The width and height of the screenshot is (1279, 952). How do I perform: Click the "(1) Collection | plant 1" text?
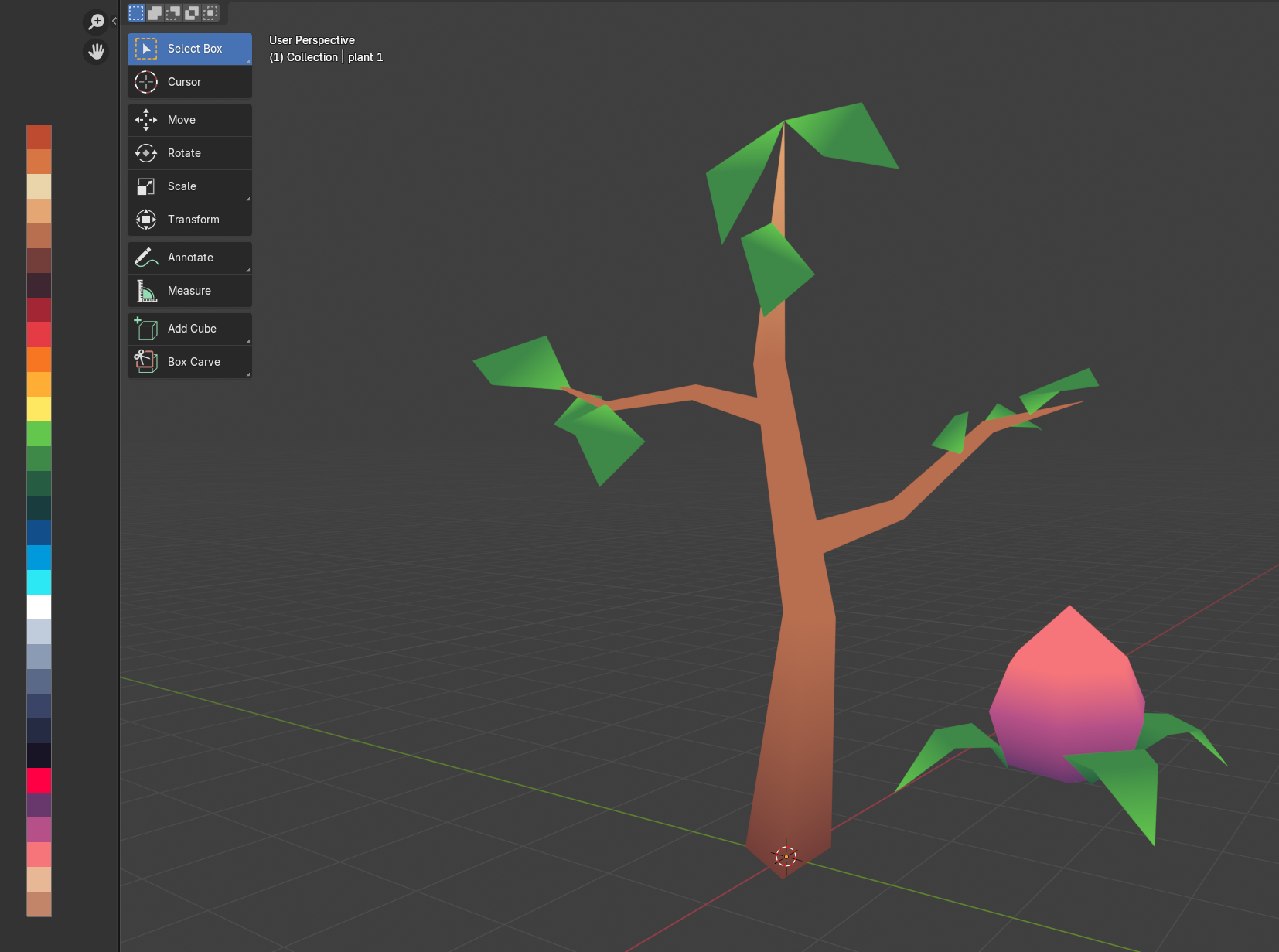click(x=326, y=57)
